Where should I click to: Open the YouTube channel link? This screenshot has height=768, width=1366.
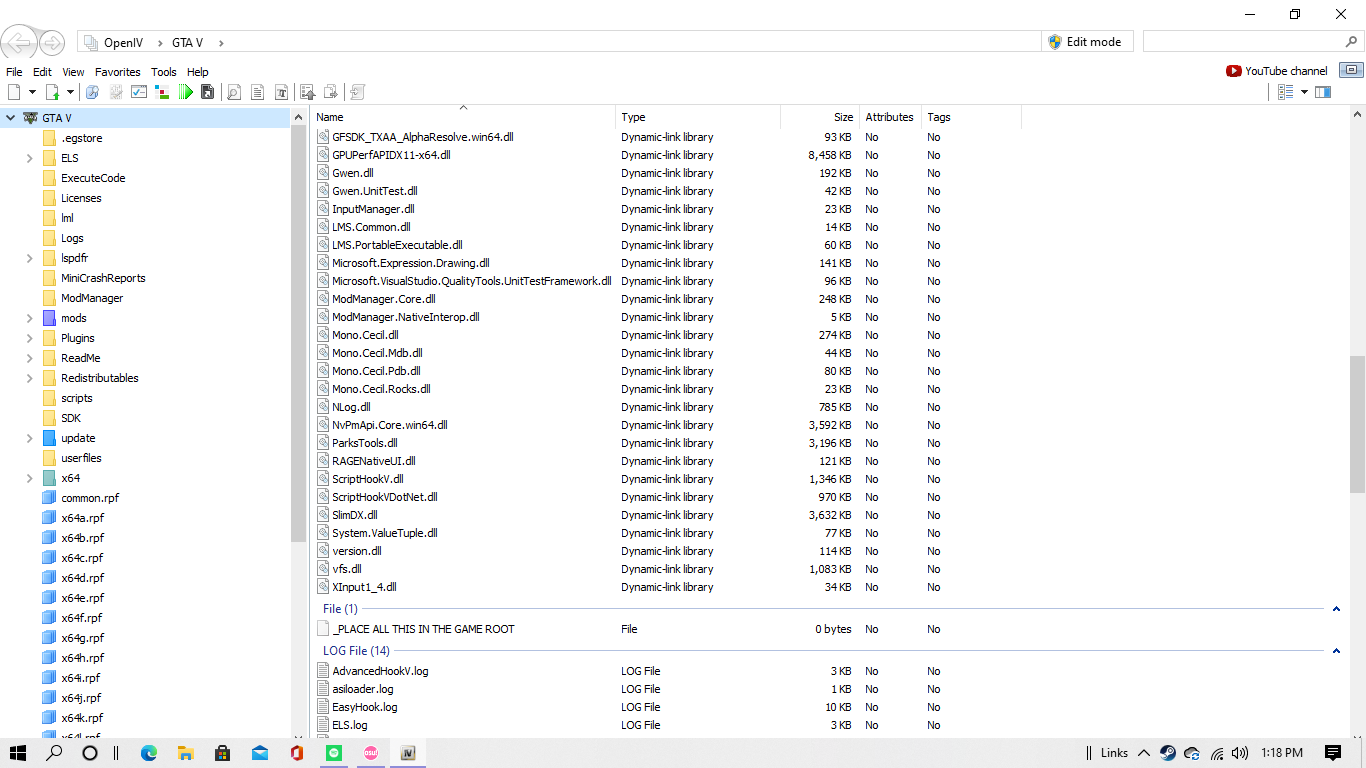(x=1277, y=71)
